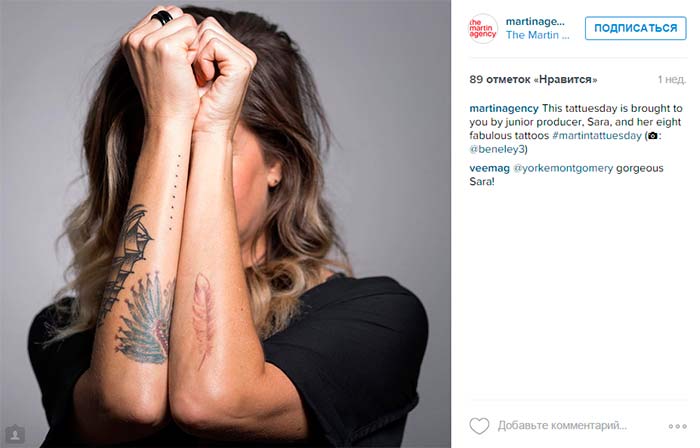Image resolution: width=700 pixels, height=448 pixels.
Task: Open the @yorkemontgomery mention
Action: click(562, 168)
